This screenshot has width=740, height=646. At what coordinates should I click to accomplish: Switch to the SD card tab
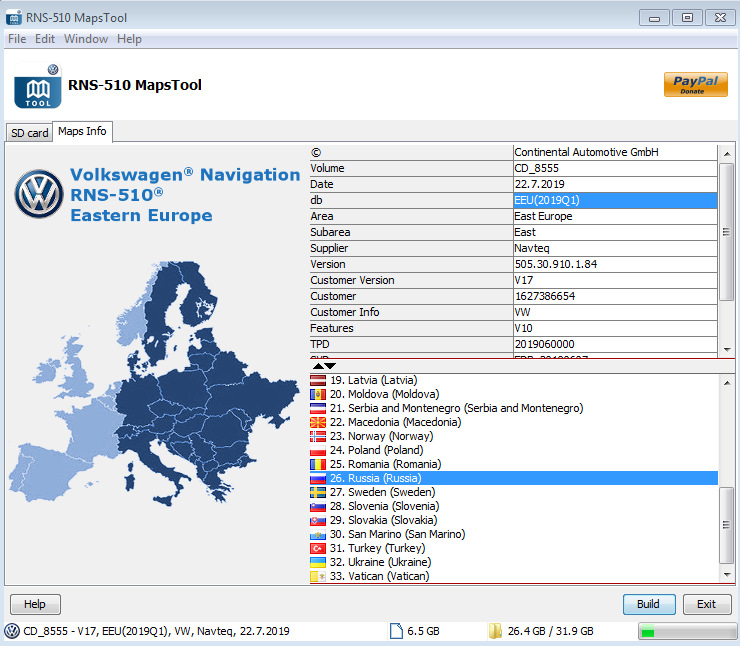[29, 133]
